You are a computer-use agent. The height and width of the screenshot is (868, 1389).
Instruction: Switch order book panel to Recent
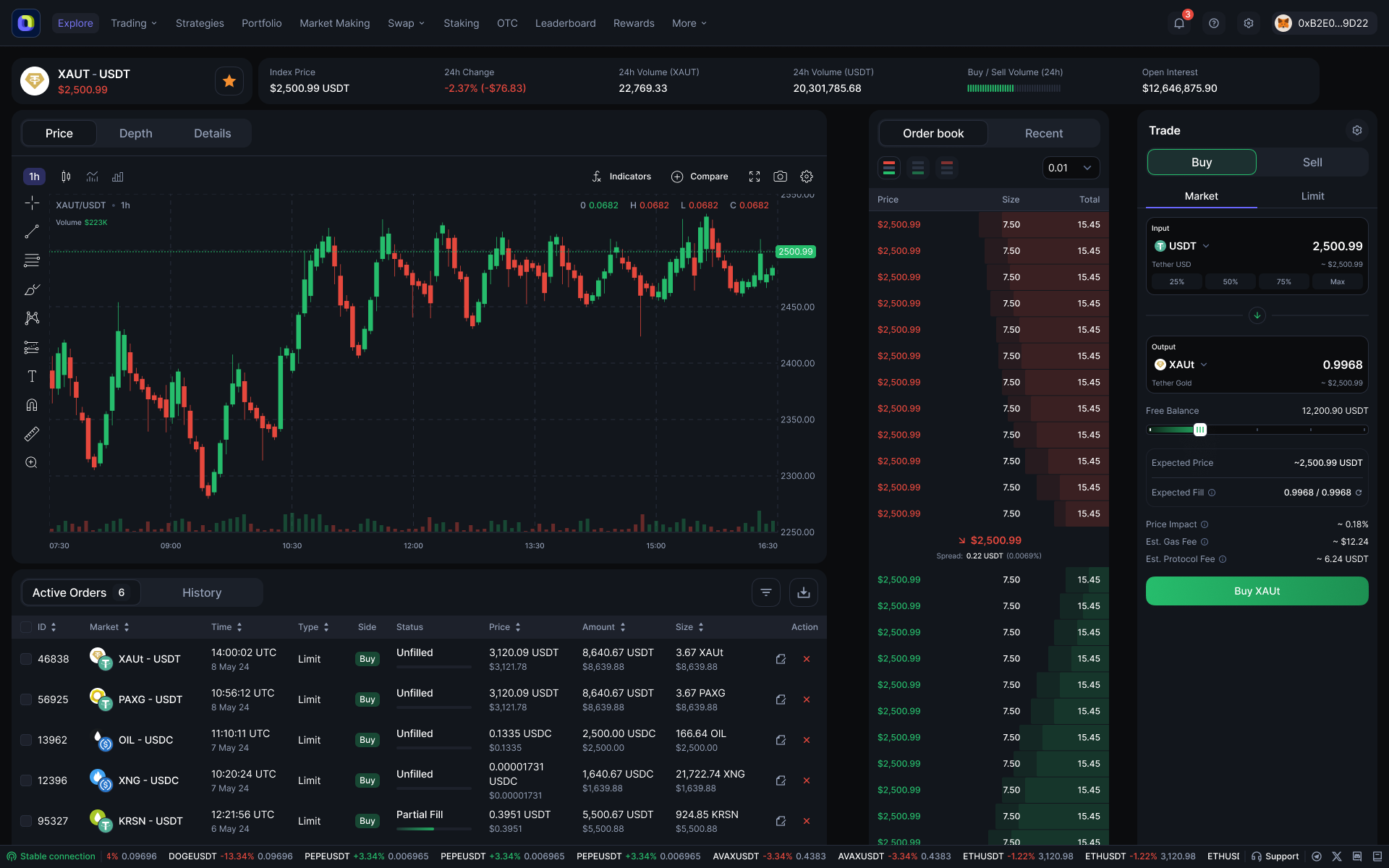coord(1043,133)
